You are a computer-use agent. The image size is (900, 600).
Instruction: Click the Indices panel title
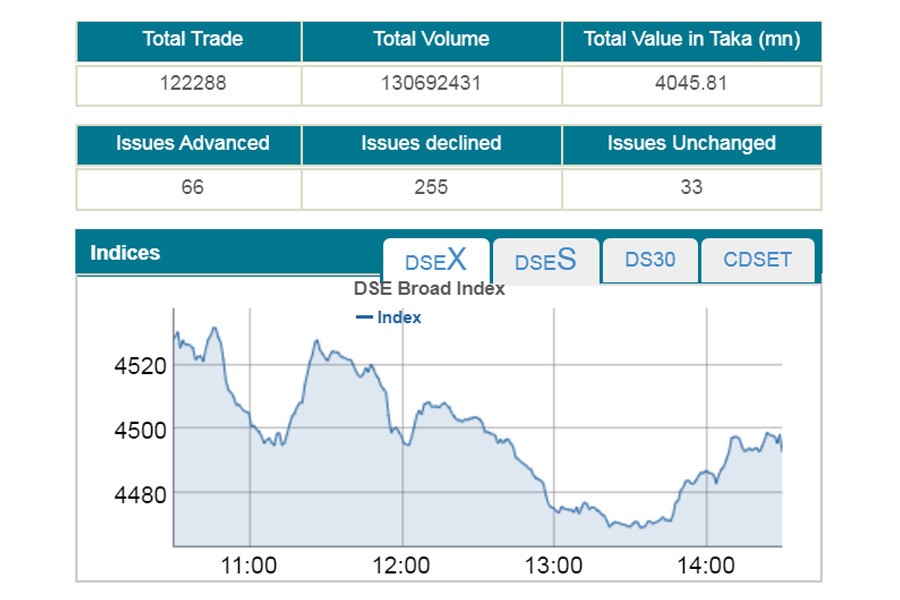[125, 253]
